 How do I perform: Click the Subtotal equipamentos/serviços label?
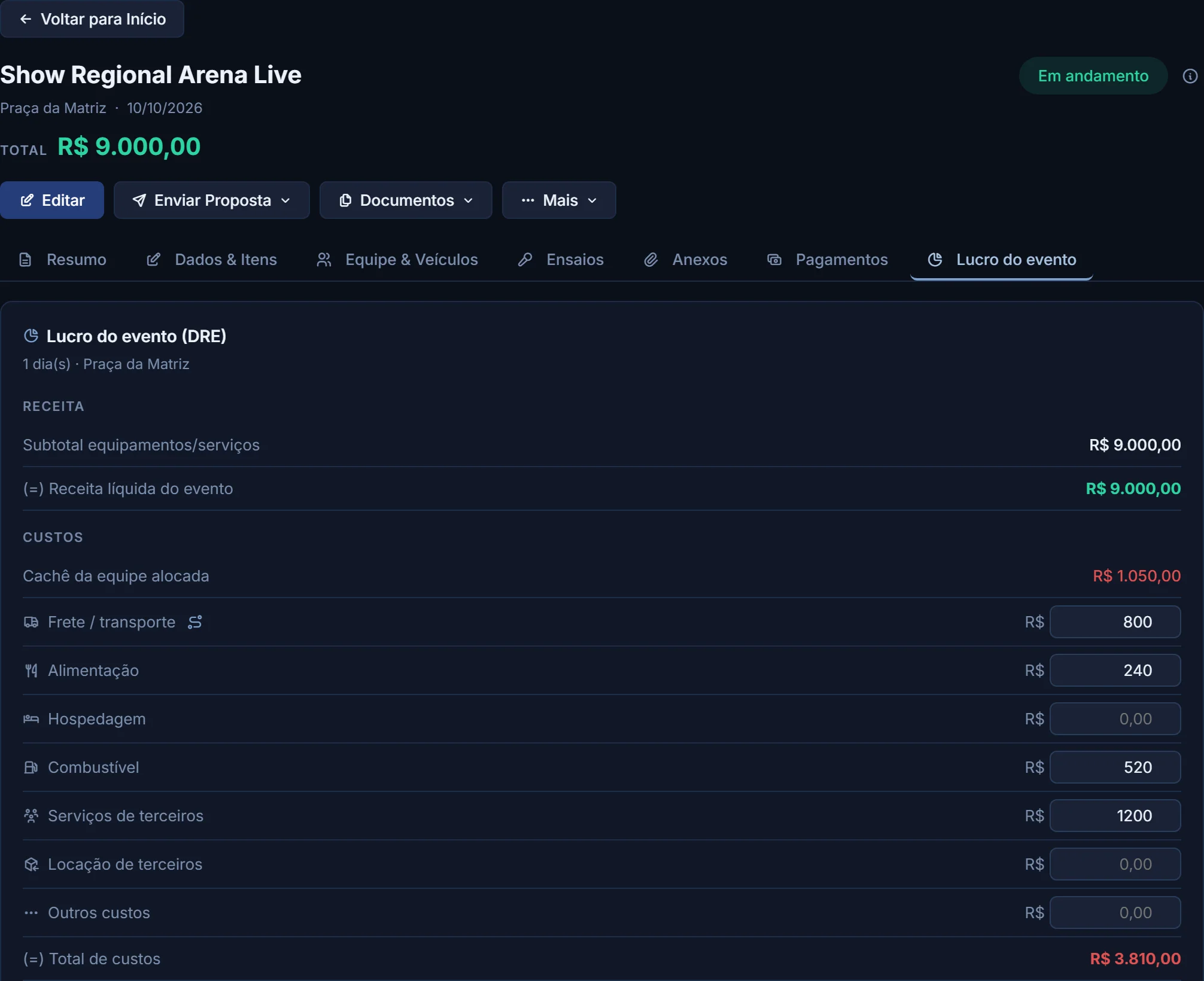pyautogui.click(x=141, y=445)
